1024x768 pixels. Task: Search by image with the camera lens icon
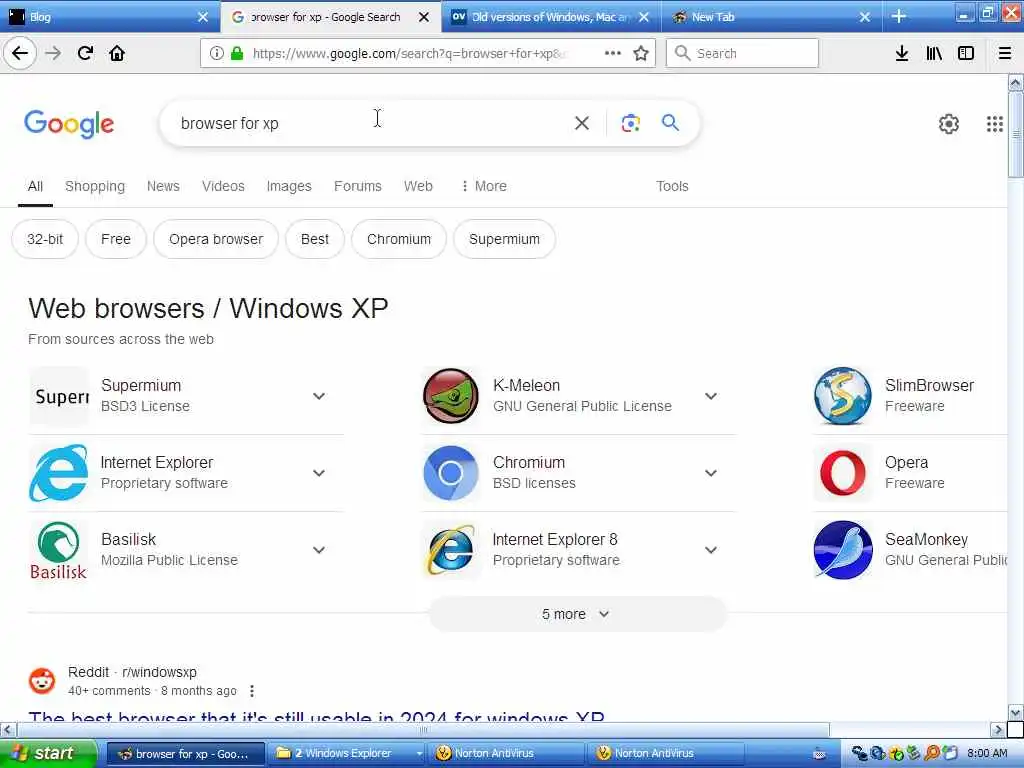[x=630, y=123]
